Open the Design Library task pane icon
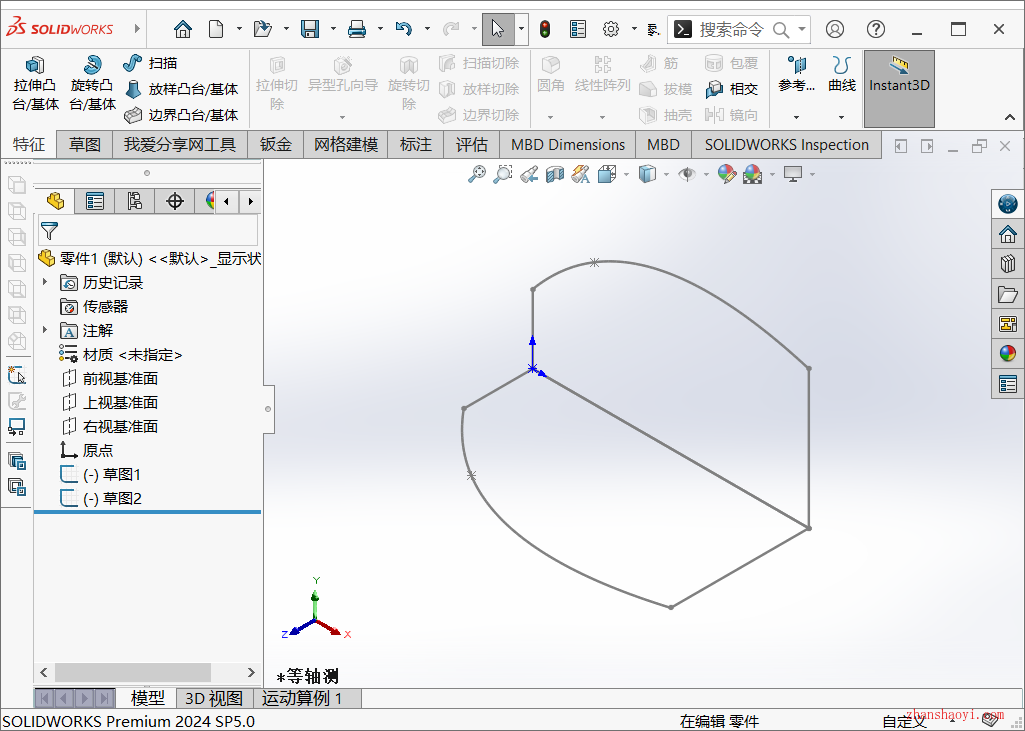The width and height of the screenshot is (1025, 731). pos(1007,264)
